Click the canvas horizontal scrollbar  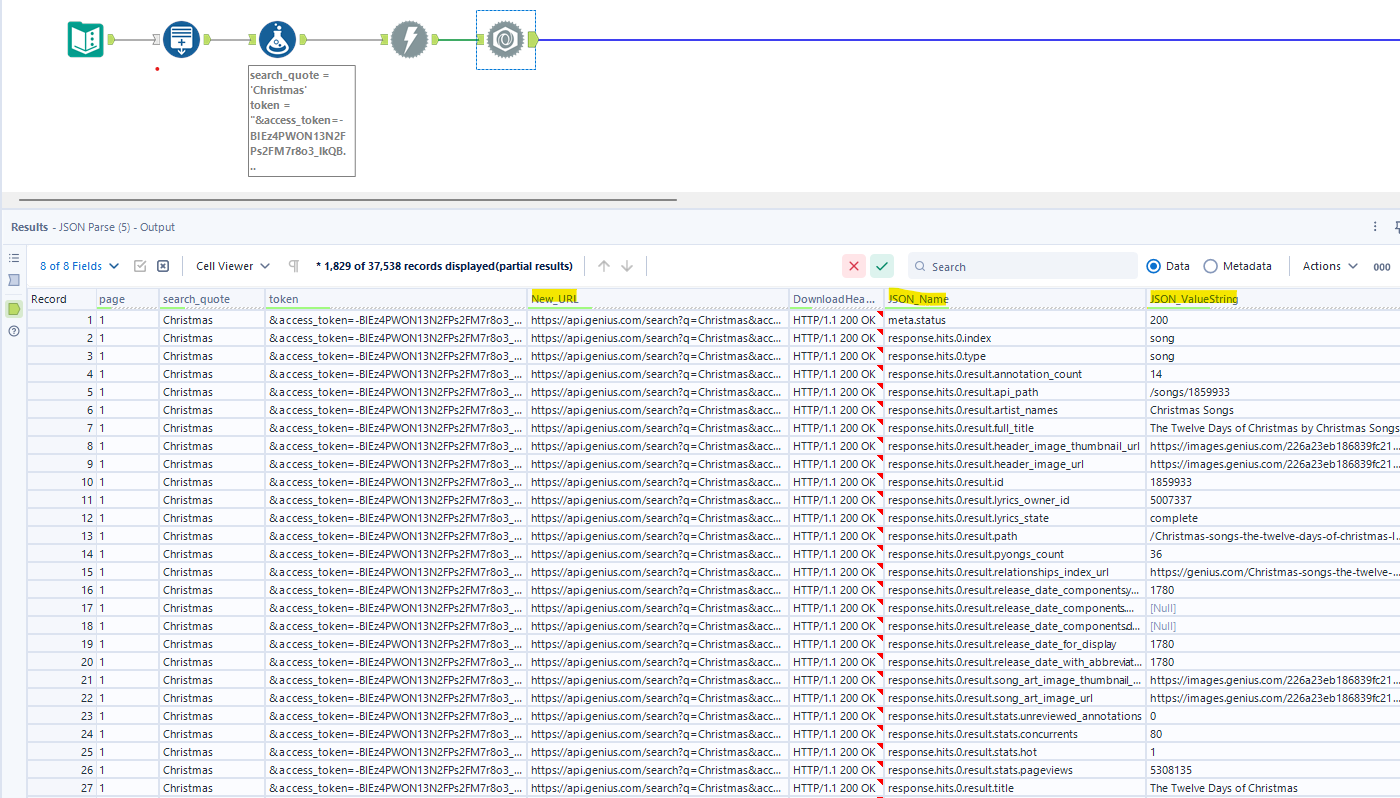coord(348,199)
